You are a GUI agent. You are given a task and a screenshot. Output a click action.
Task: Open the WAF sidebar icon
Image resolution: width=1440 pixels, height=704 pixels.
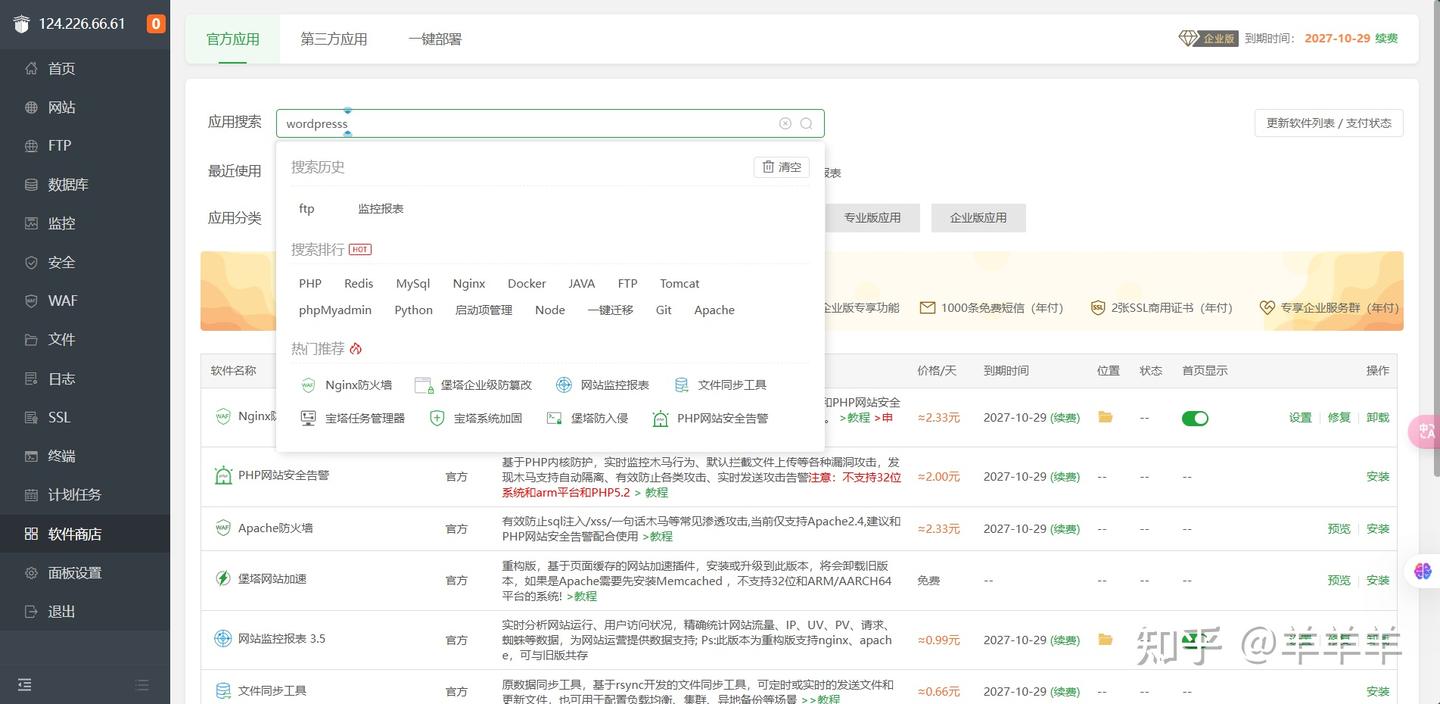click(31, 301)
